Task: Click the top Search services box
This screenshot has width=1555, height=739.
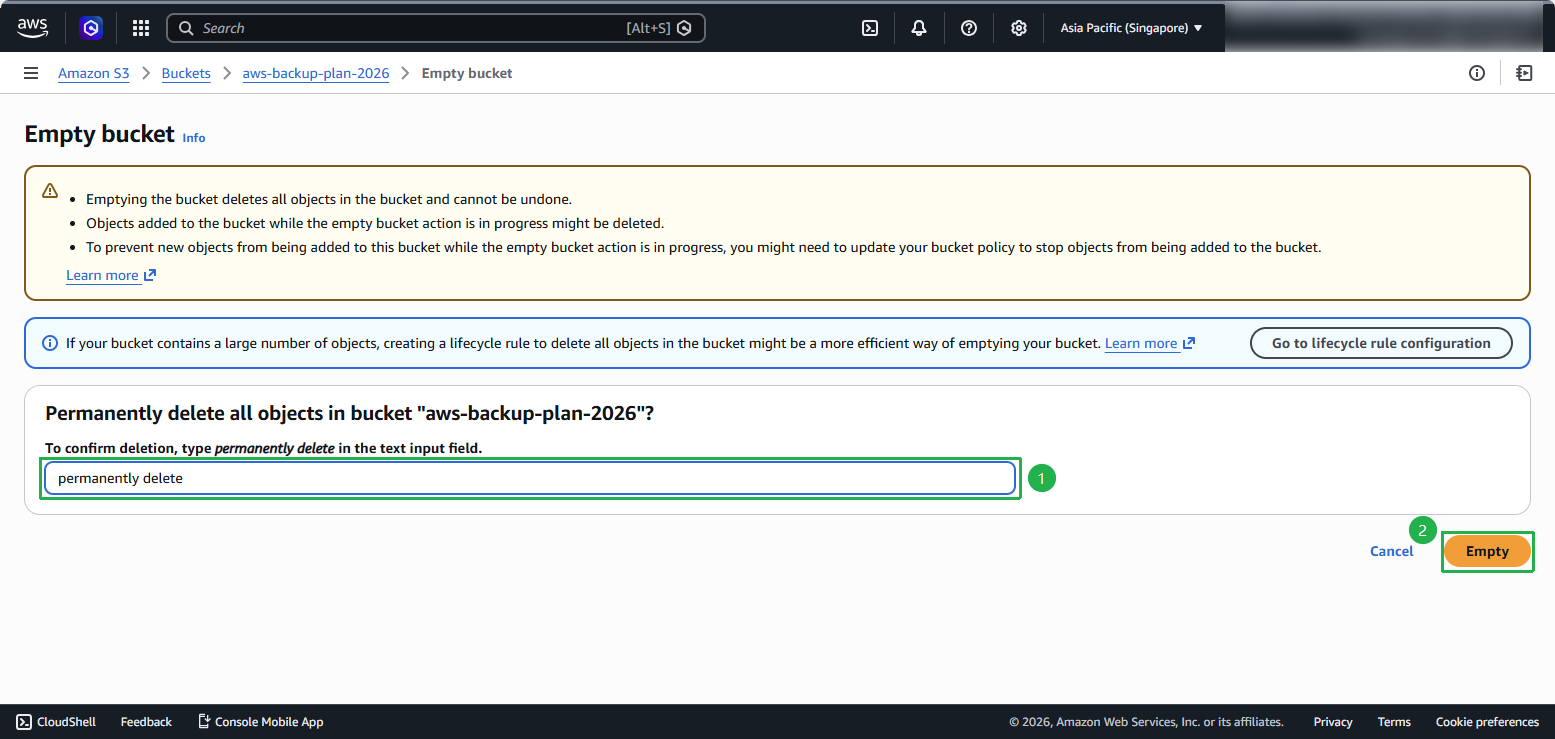Action: 436,28
